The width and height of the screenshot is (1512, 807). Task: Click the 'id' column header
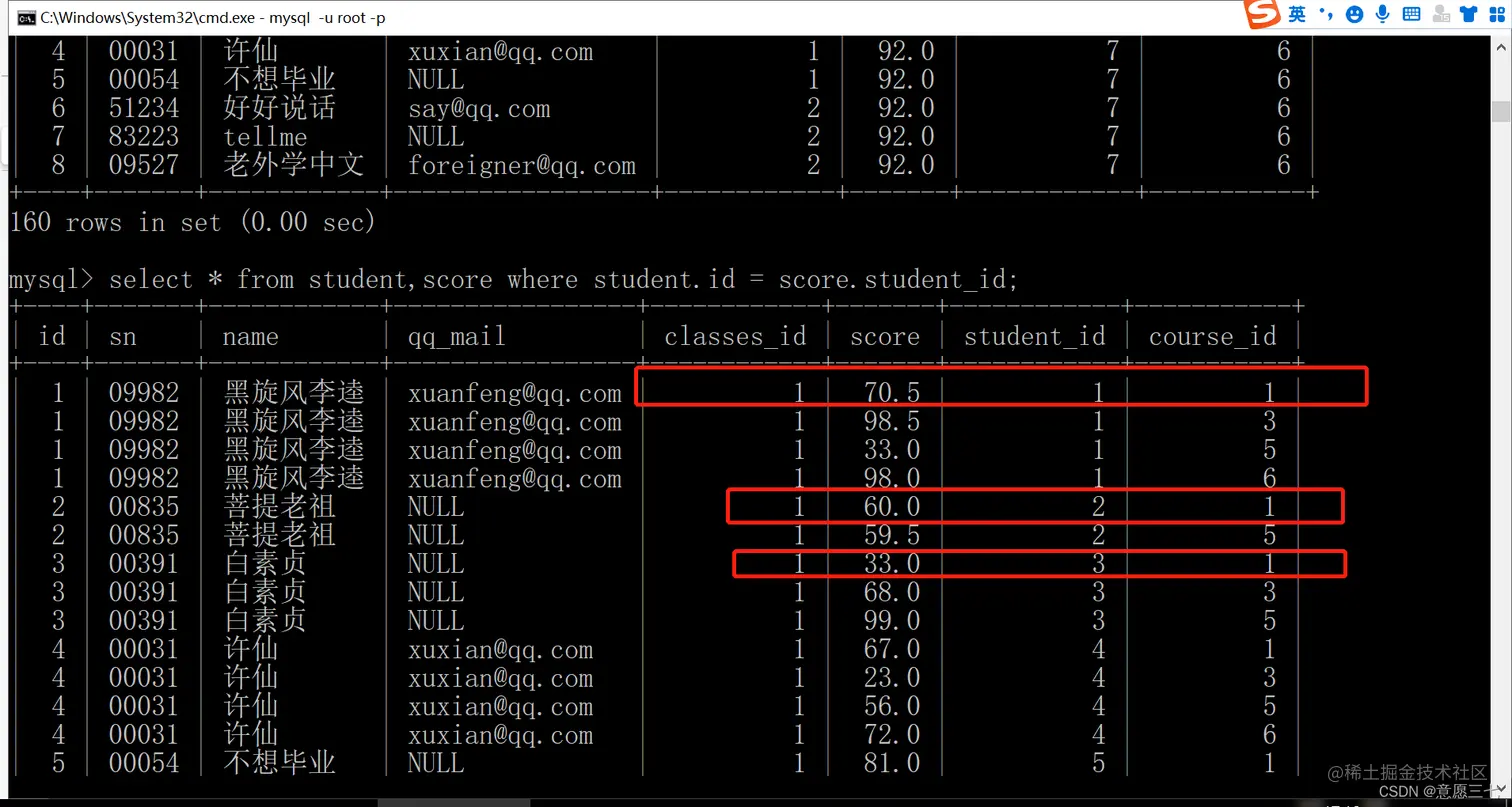pos(52,336)
